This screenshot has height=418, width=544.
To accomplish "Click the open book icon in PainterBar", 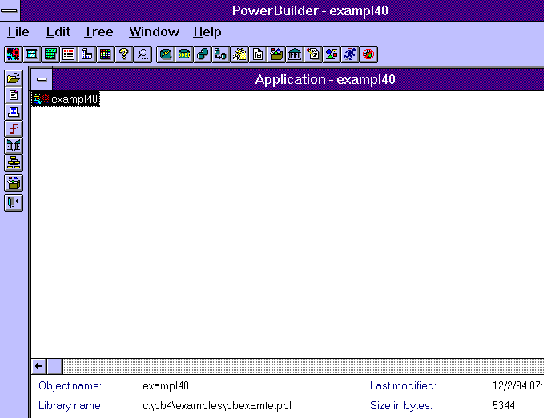I will tap(14, 146).
